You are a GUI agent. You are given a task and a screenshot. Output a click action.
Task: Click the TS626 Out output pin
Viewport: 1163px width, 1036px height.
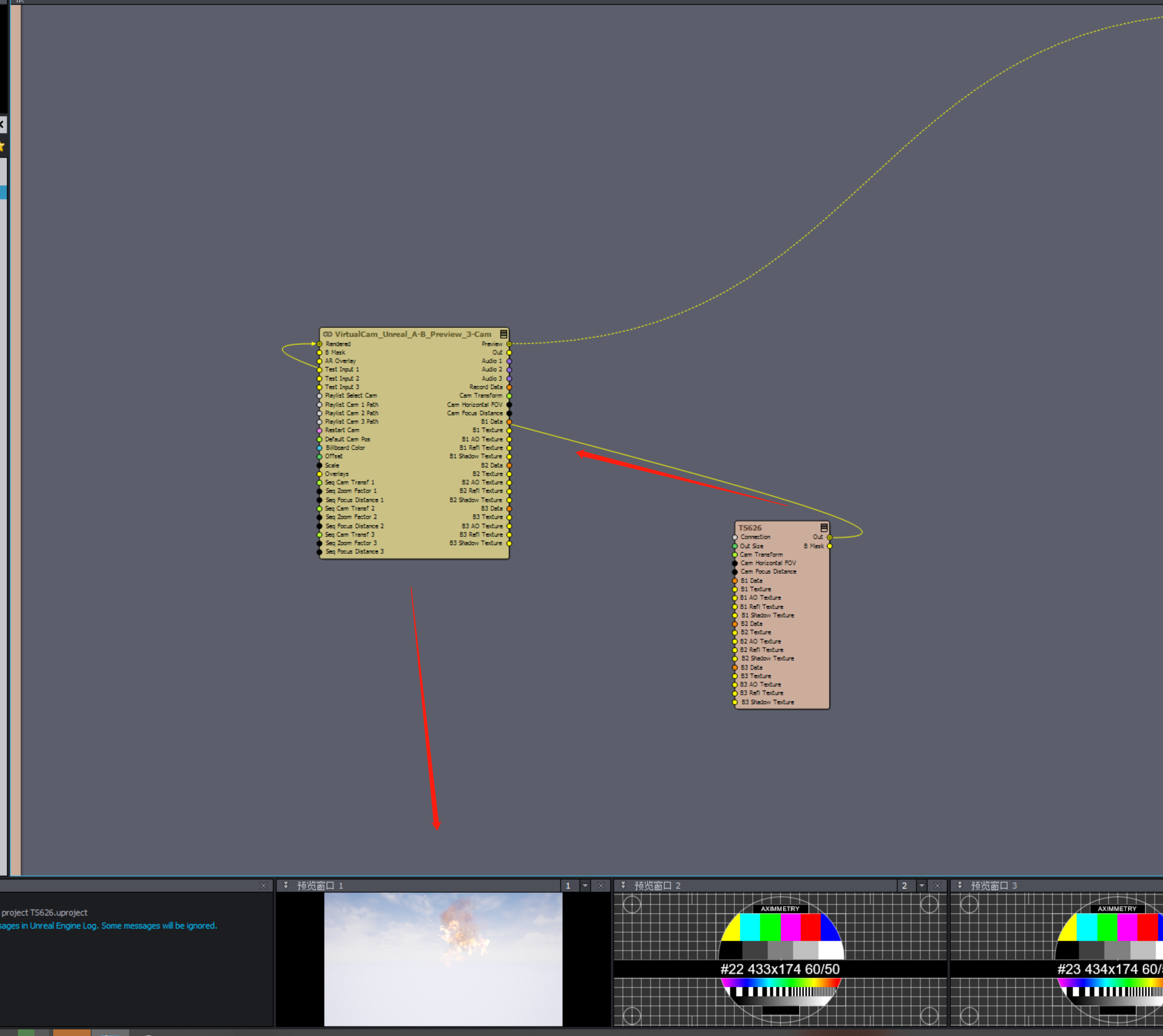coord(829,537)
